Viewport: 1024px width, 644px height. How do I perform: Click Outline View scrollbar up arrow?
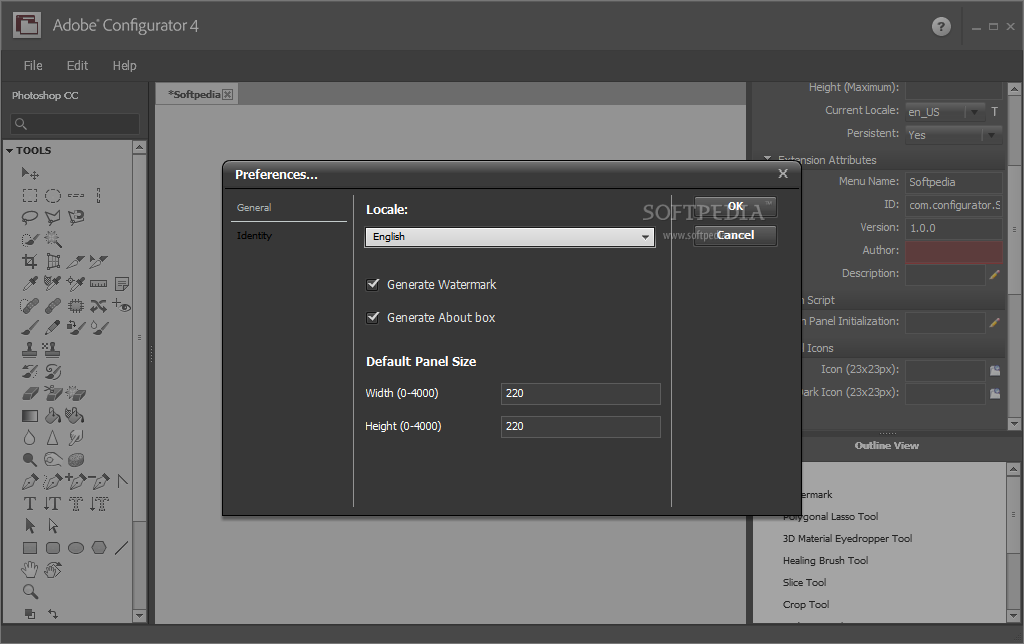pyautogui.click(x=1013, y=469)
